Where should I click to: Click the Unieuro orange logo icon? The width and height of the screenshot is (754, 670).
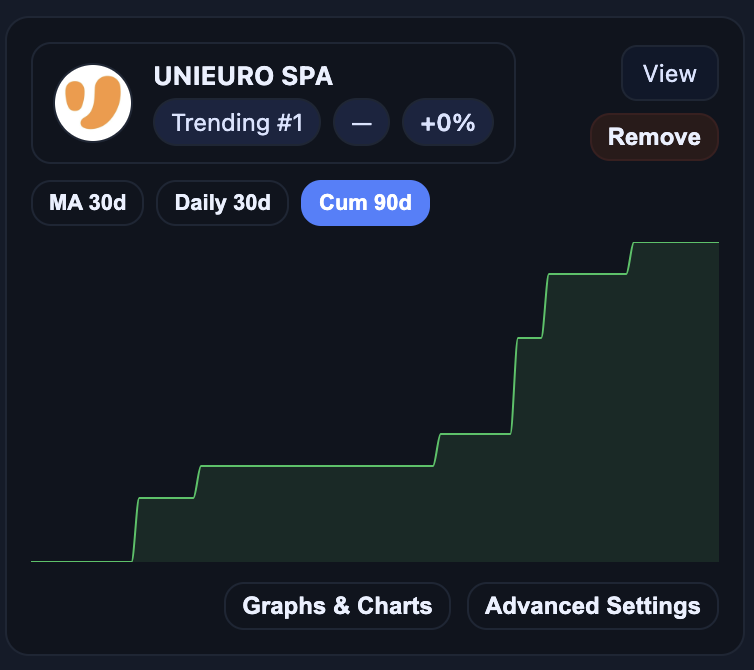click(x=93, y=103)
